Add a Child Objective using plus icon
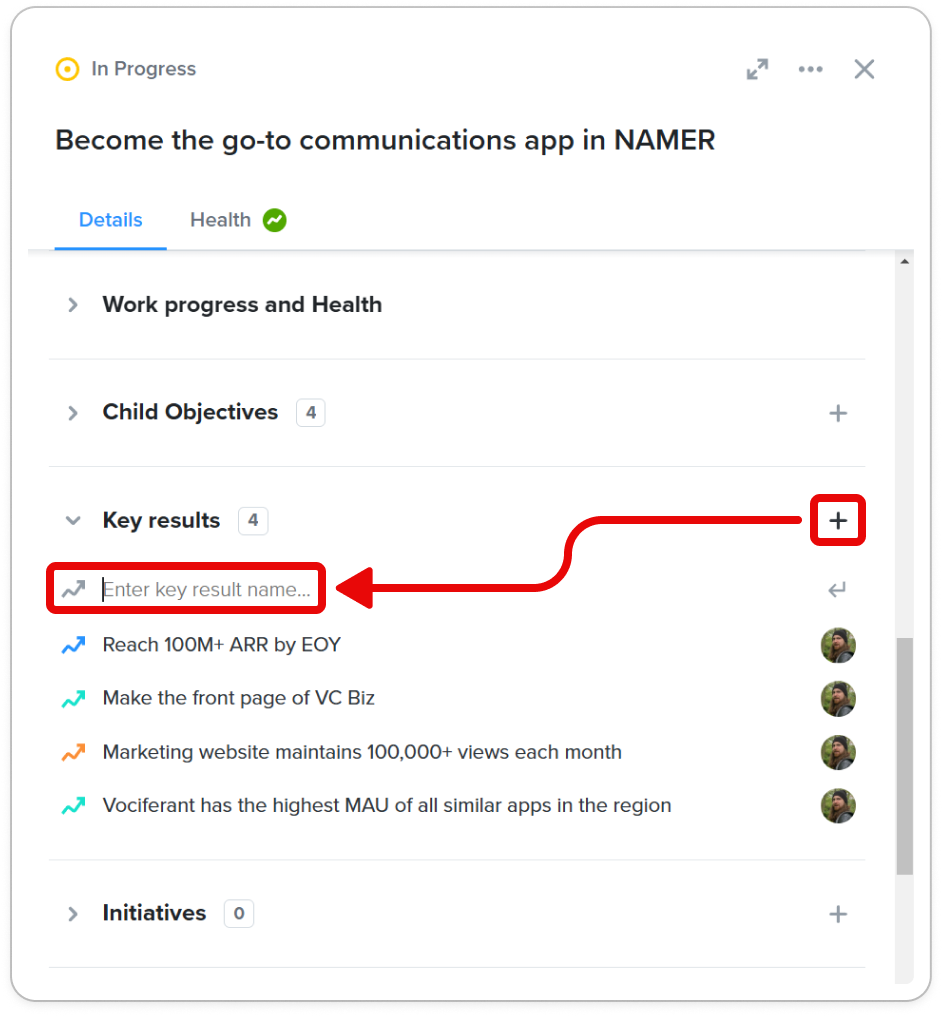 point(838,413)
